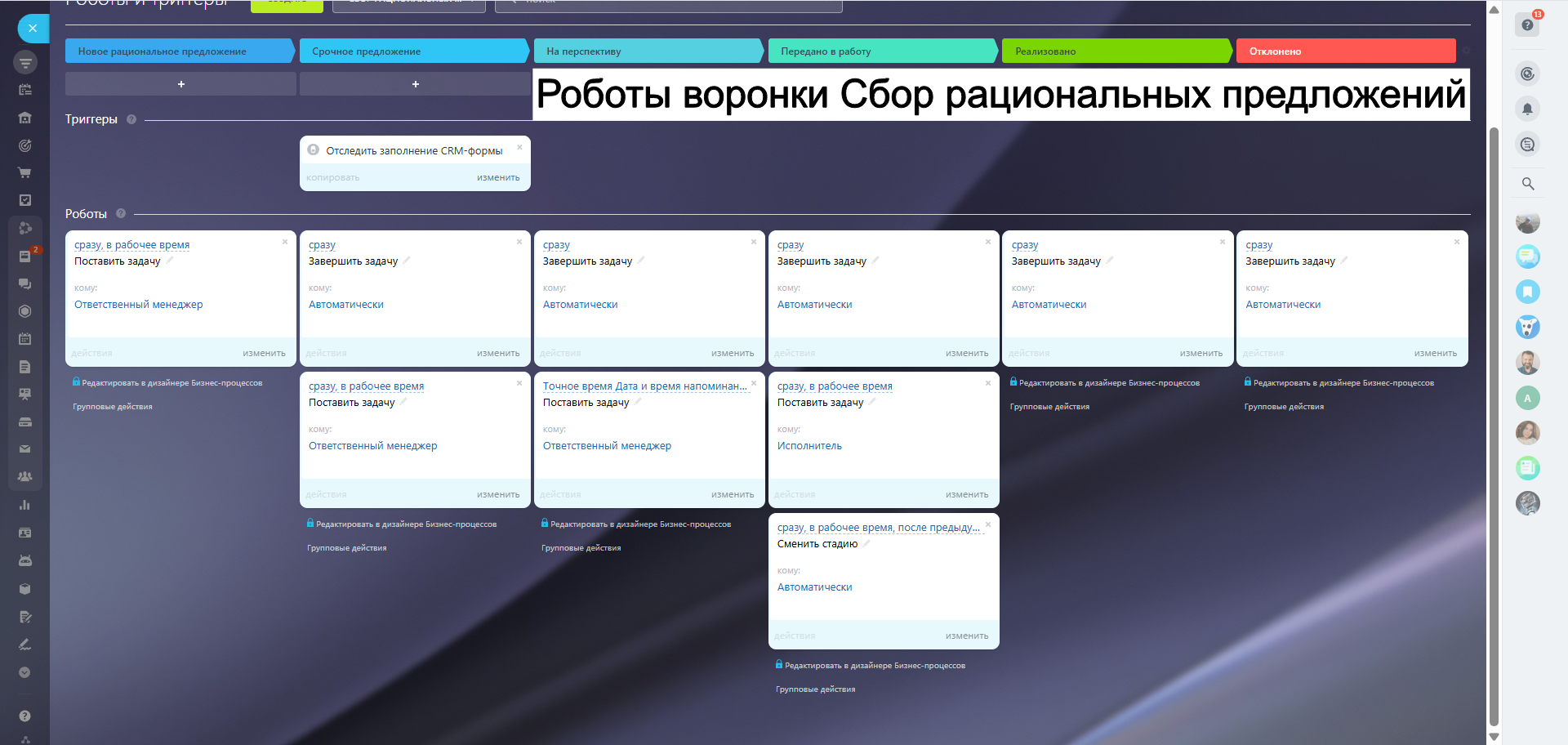Open the сразу, в рабочее время, после предыду... delay selector
Screen dimensions: 1568x745
[878, 528]
